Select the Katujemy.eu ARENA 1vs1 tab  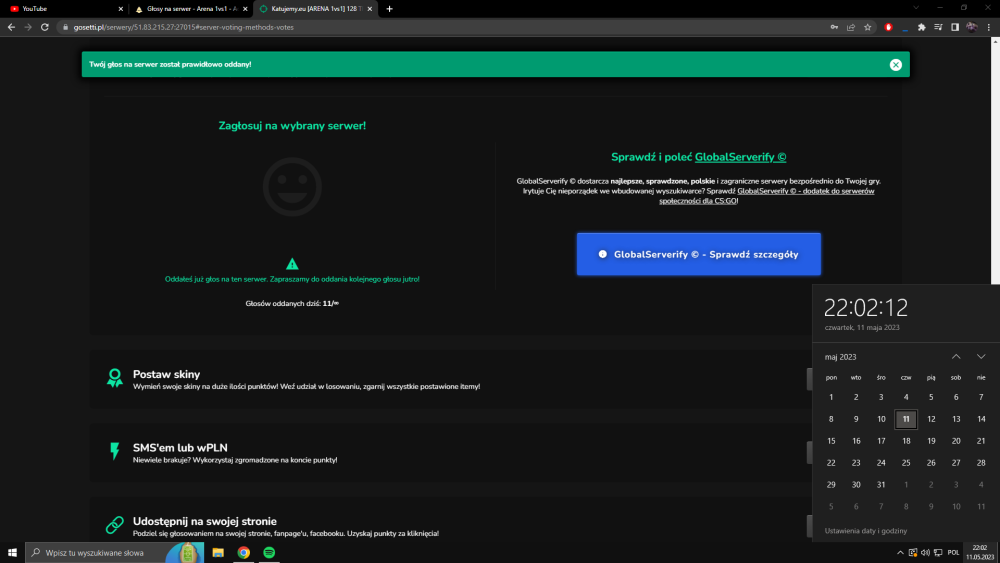[x=316, y=9]
